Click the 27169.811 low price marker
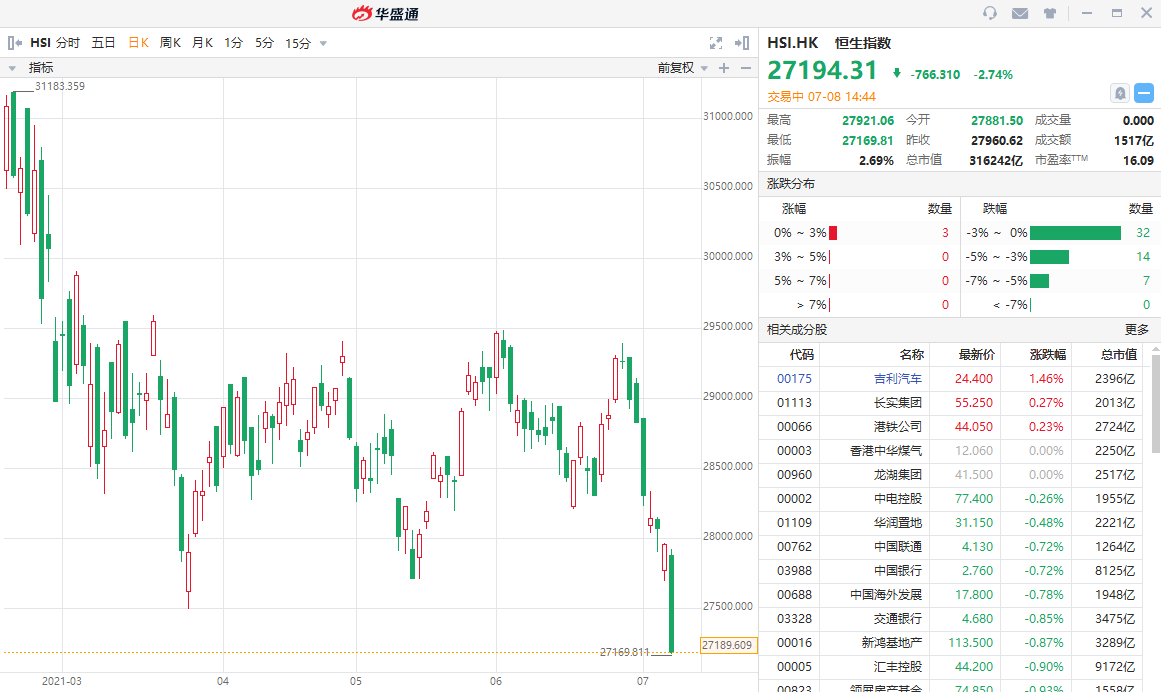The image size is (1161, 692). [x=624, y=652]
